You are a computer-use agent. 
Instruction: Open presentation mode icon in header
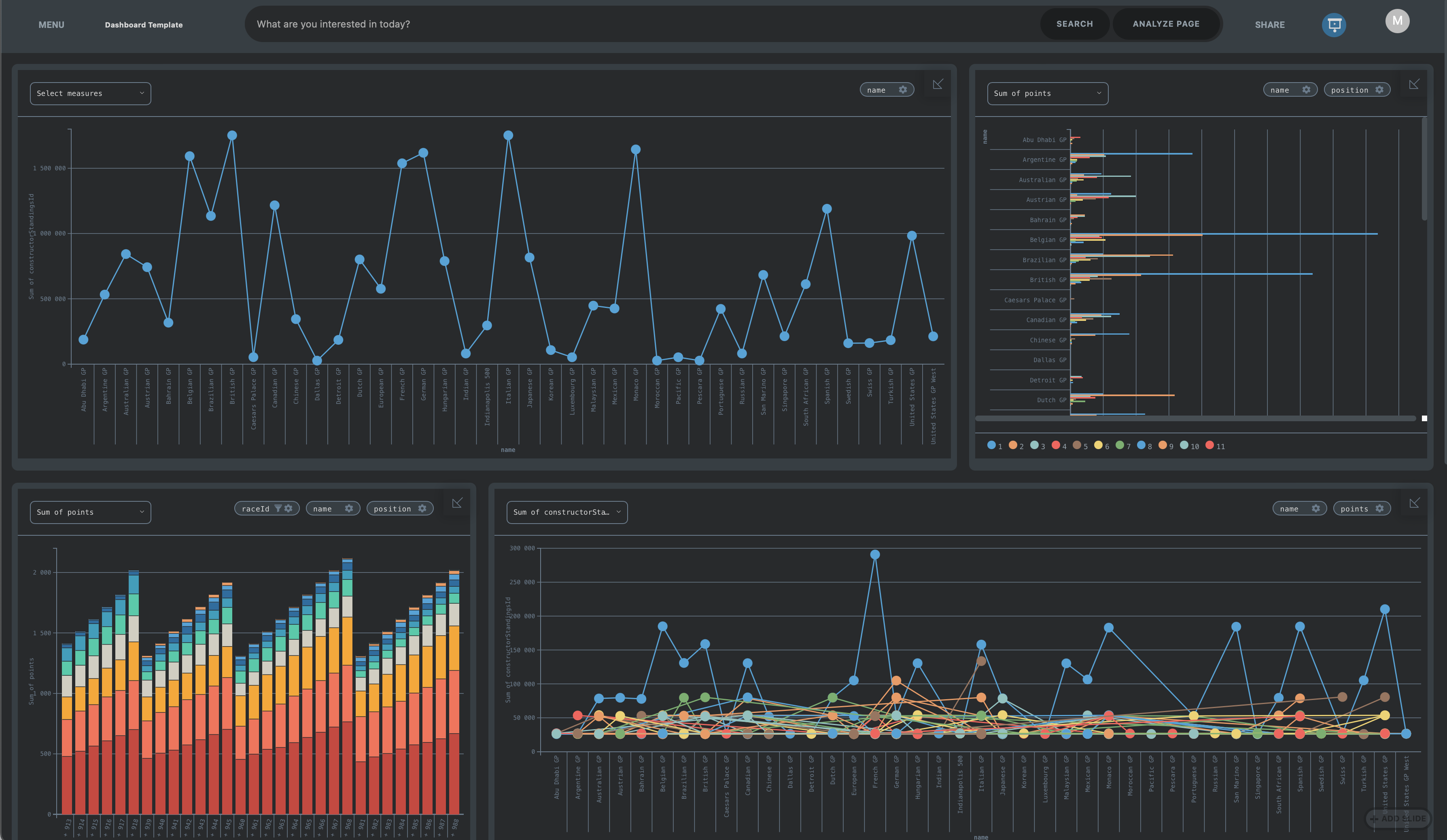[x=1333, y=25]
